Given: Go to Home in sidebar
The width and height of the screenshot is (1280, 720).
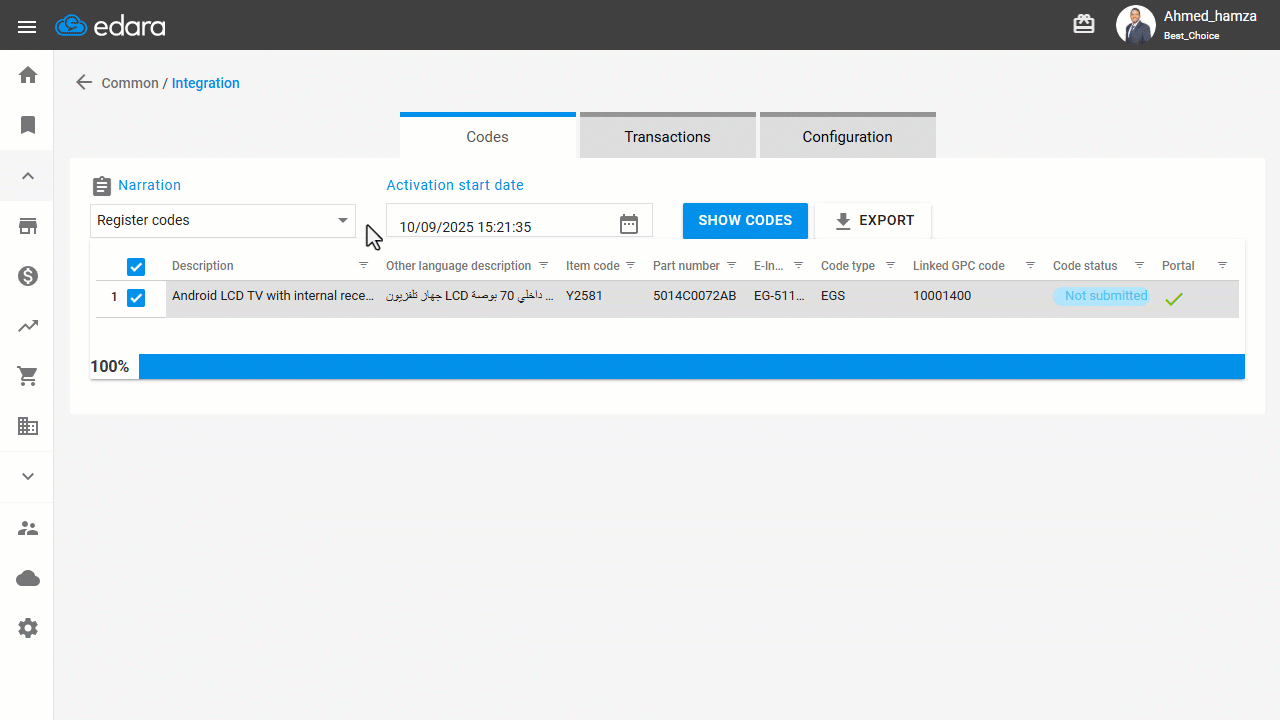Looking at the screenshot, I should 28,75.
